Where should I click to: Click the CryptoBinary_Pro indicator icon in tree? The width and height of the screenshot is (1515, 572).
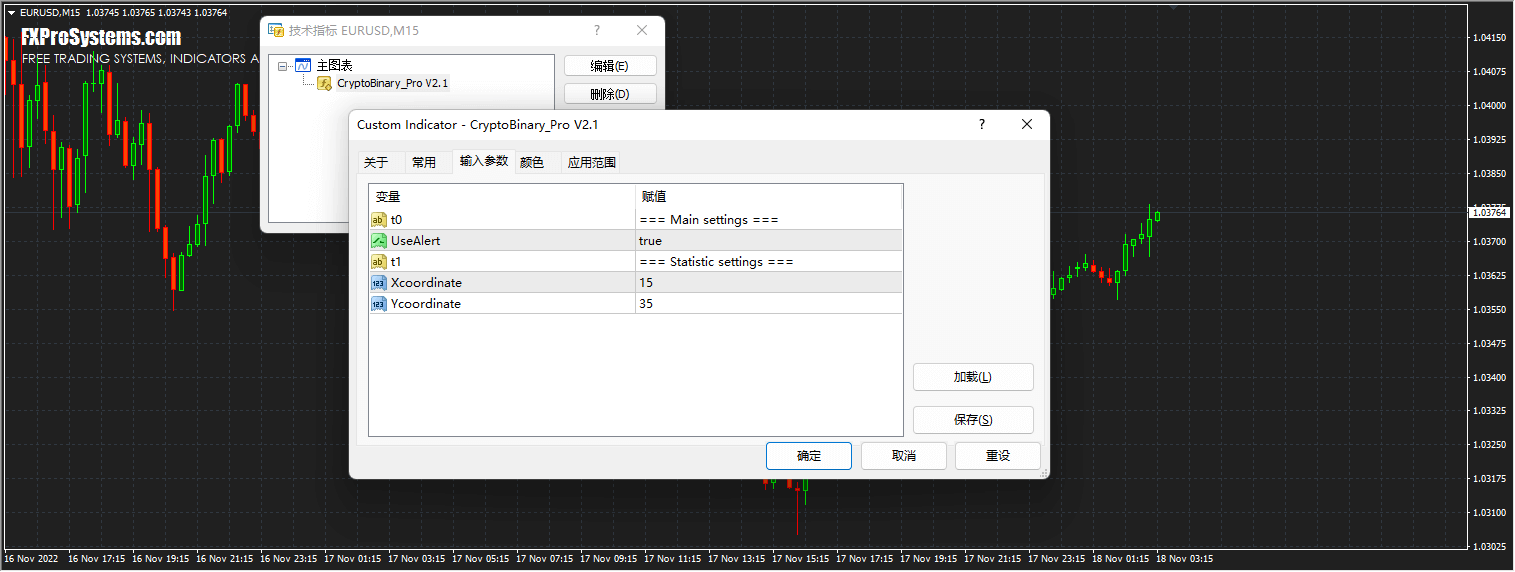pos(325,83)
